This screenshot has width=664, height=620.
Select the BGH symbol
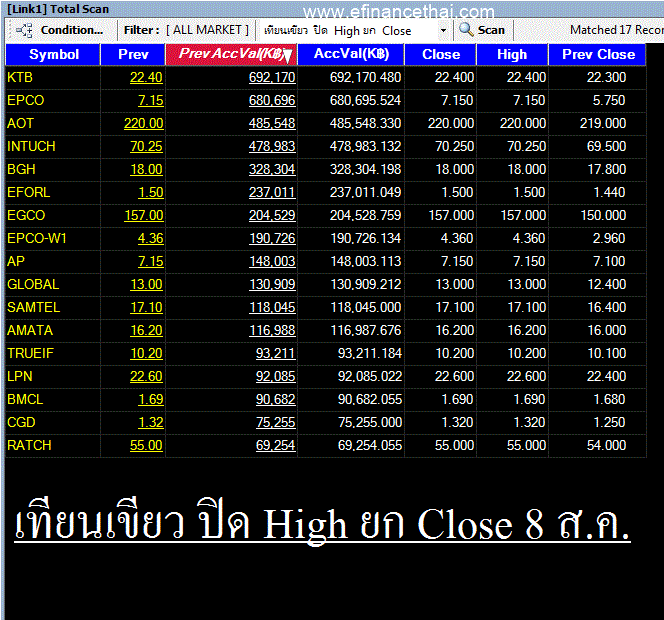click(x=21, y=169)
